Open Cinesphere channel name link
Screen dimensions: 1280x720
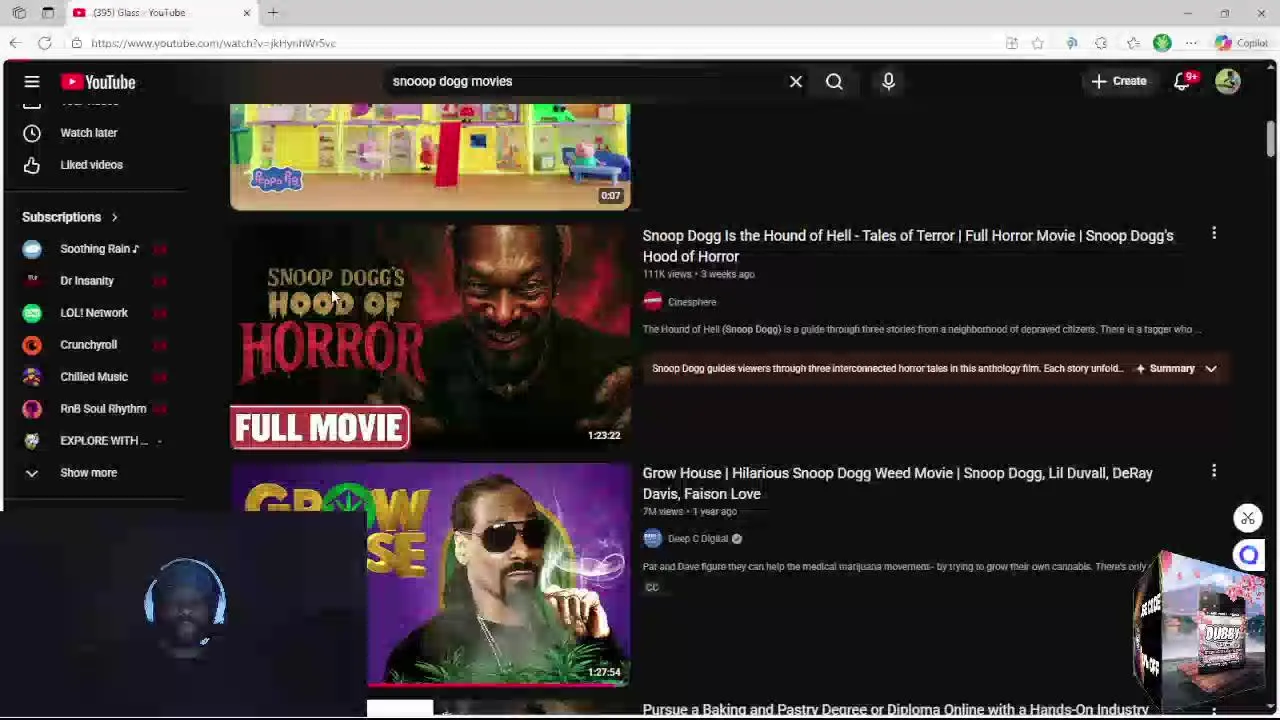click(692, 302)
